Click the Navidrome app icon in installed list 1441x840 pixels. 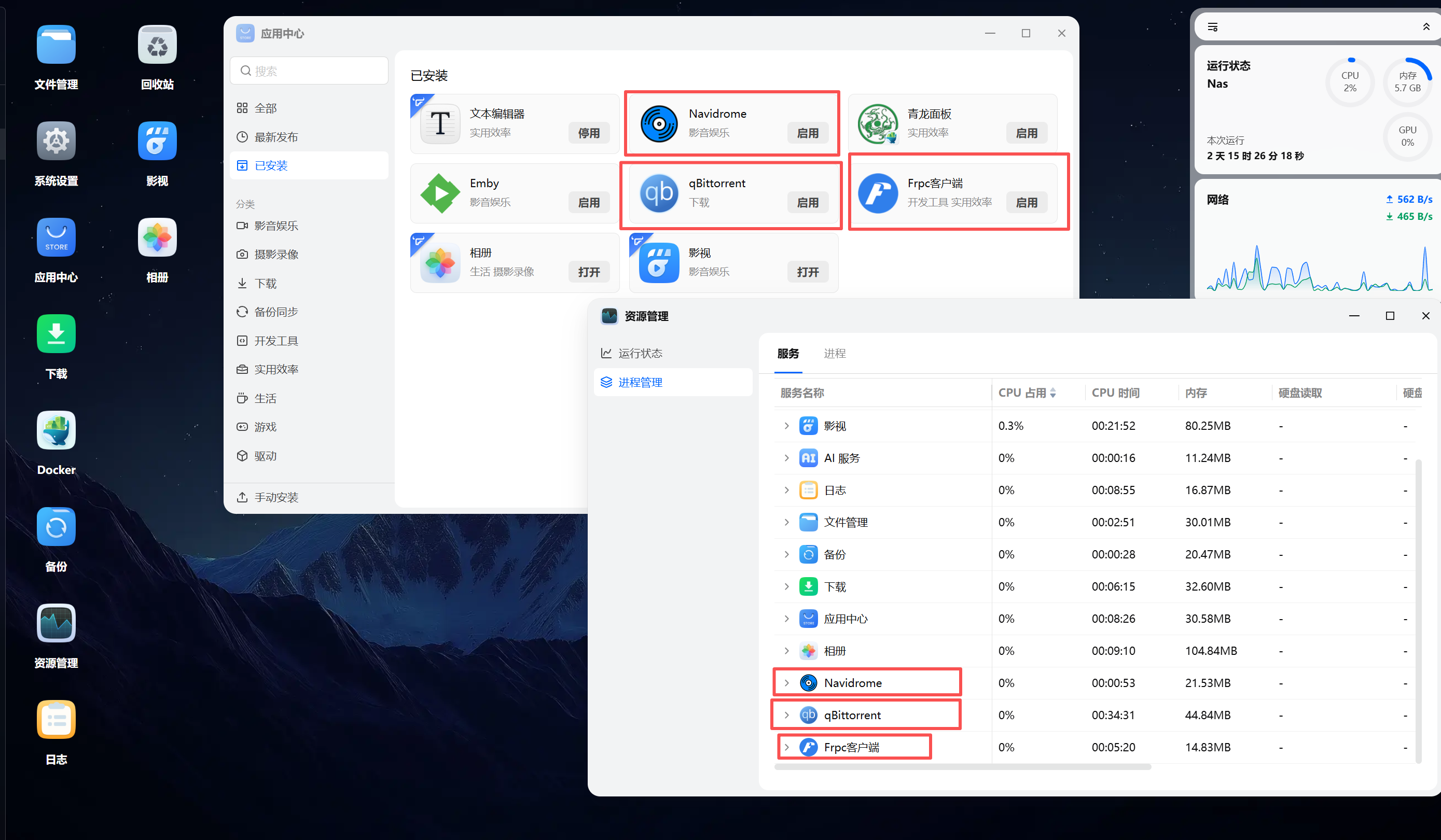pyautogui.click(x=659, y=123)
